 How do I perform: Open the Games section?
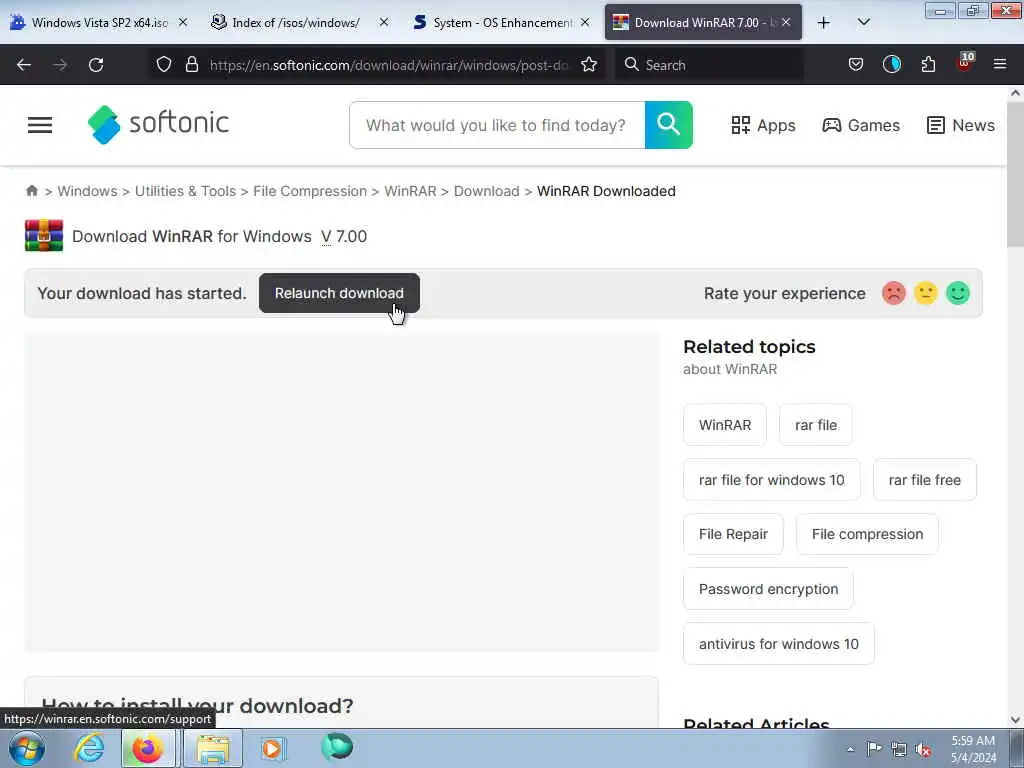click(861, 125)
